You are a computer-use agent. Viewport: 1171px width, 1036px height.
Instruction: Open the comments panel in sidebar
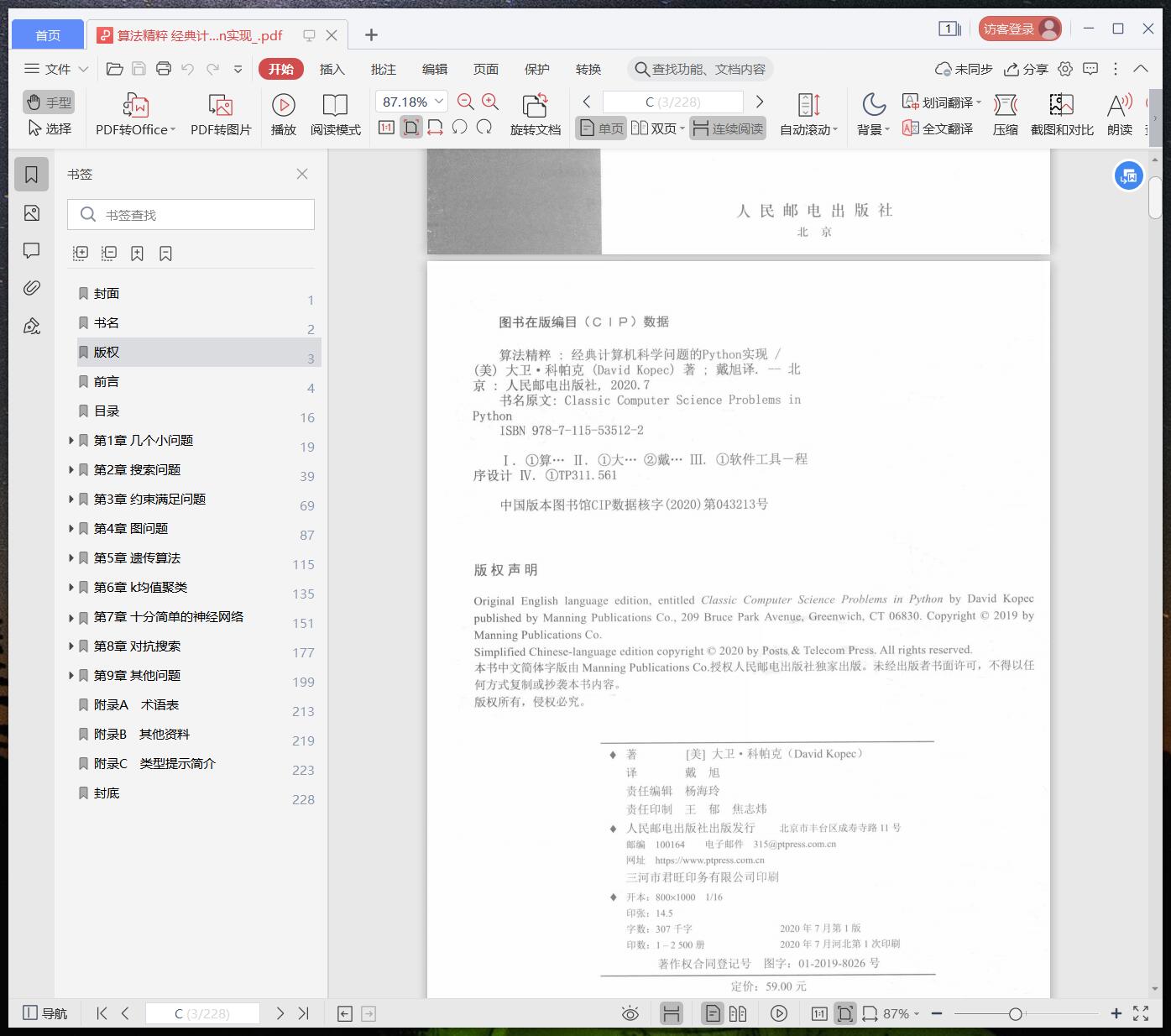point(32,250)
